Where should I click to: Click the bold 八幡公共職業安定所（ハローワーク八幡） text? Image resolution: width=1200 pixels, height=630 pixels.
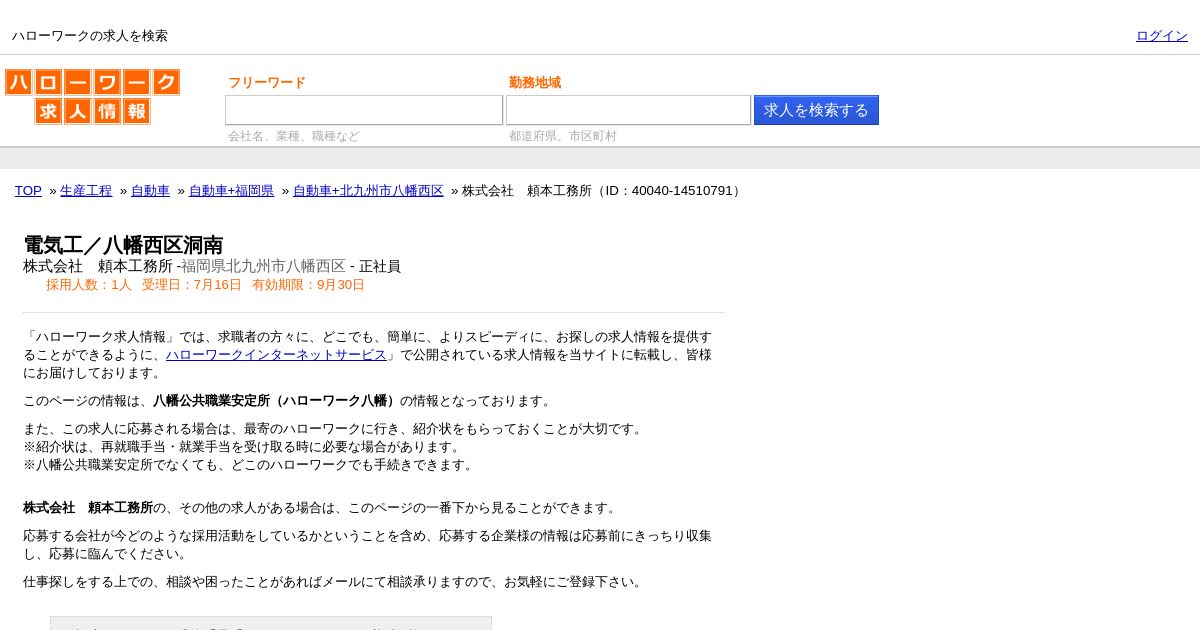tap(276, 401)
